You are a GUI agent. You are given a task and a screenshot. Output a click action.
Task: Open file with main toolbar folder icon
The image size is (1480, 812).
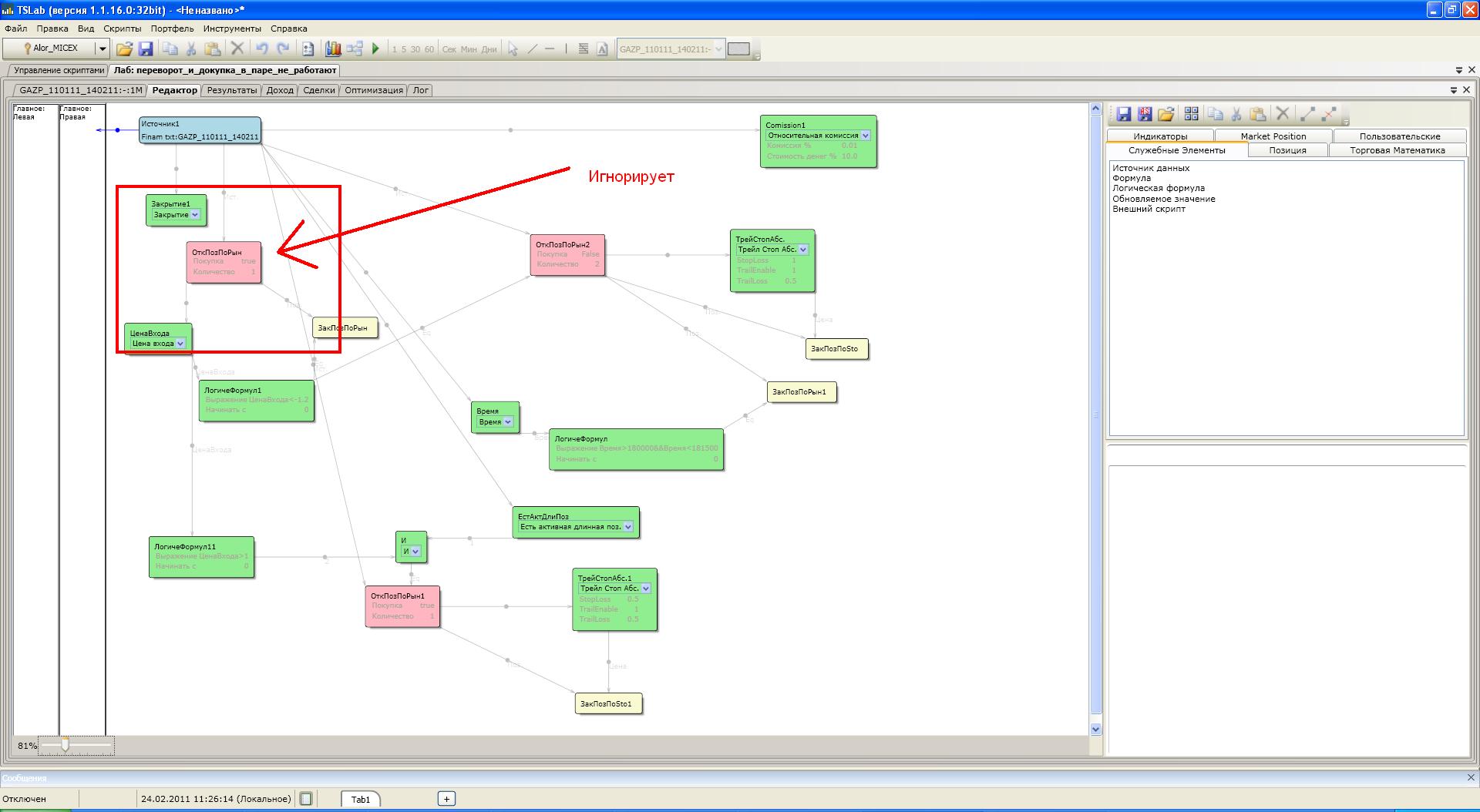pyautogui.click(x=124, y=49)
